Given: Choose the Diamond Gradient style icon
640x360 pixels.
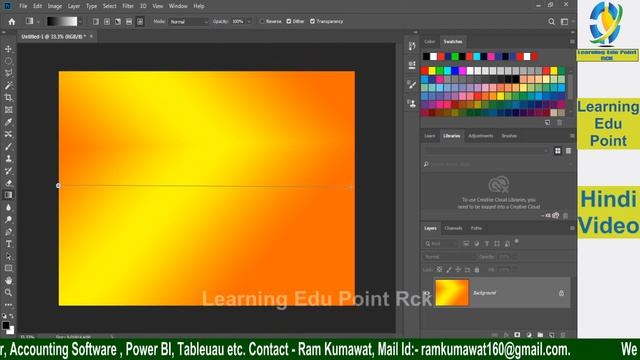Looking at the screenshot, I should [x=140, y=22].
